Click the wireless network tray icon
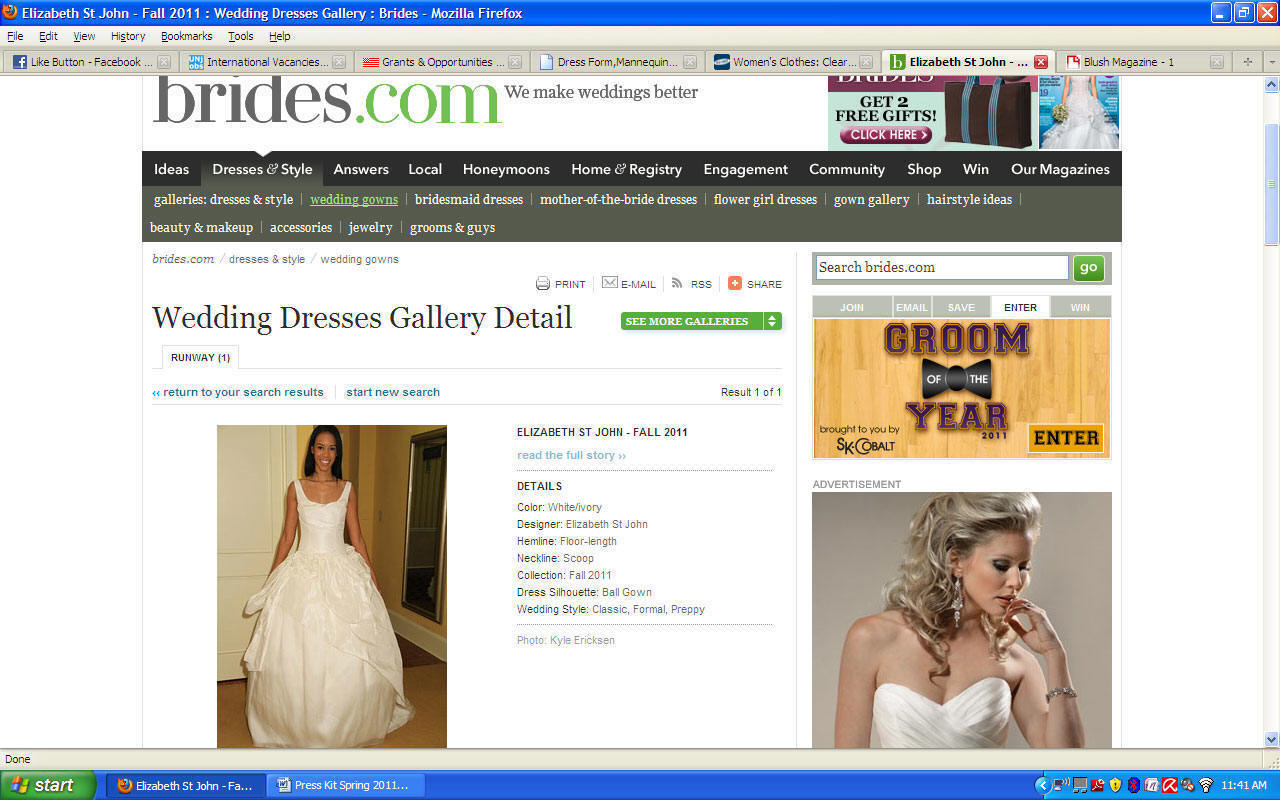Viewport: 1280px width, 800px height. click(x=1205, y=785)
